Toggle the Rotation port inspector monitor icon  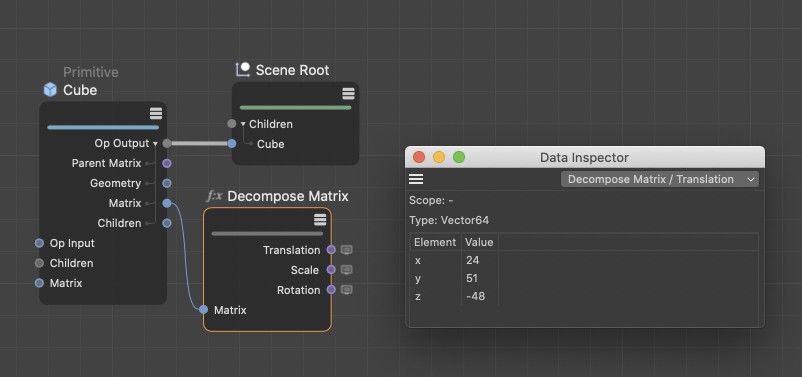(347, 290)
